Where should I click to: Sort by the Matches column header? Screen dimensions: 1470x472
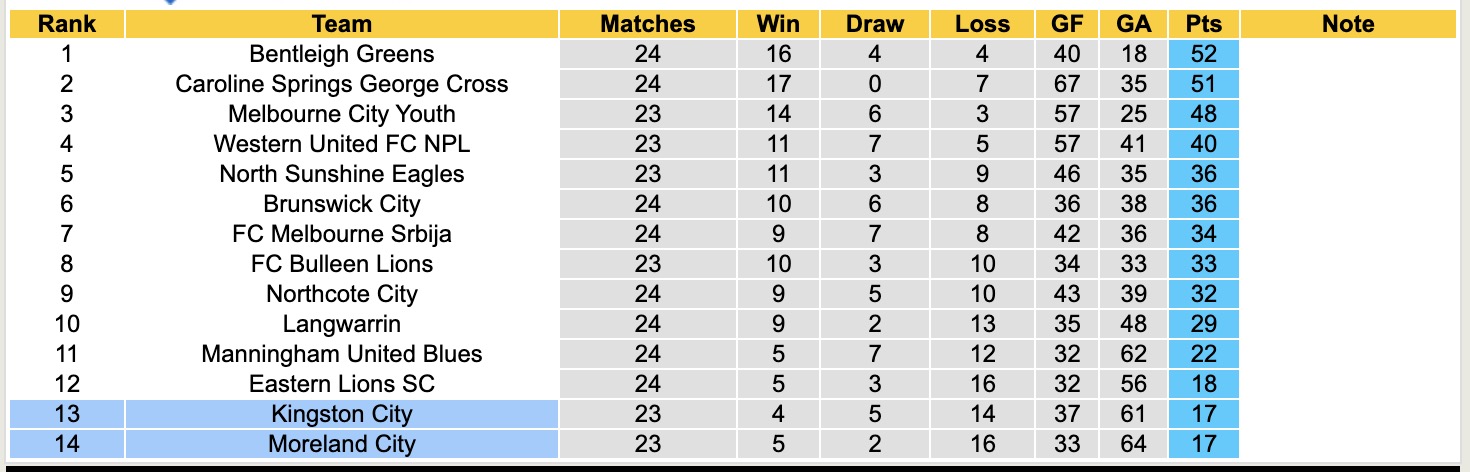click(647, 24)
